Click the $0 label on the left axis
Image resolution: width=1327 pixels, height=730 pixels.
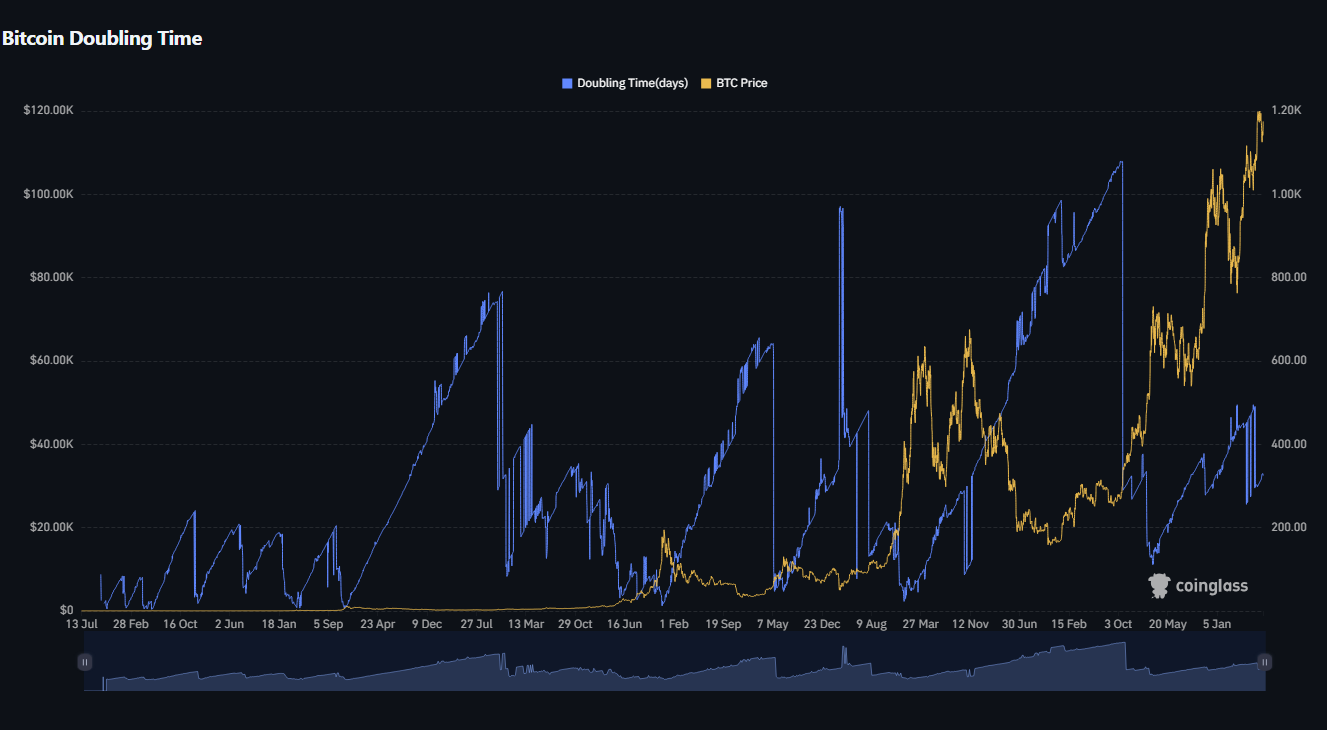[66, 610]
